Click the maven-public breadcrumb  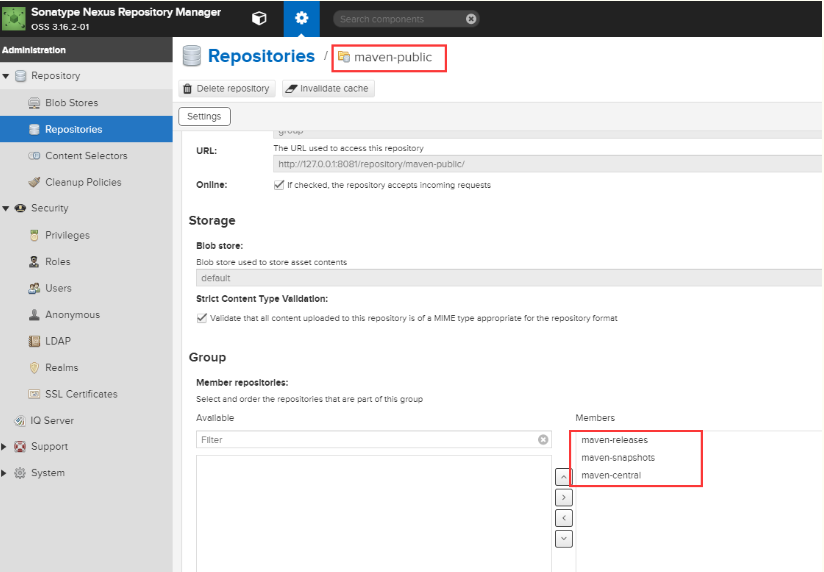pyautogui.click(x=393, y=57)
